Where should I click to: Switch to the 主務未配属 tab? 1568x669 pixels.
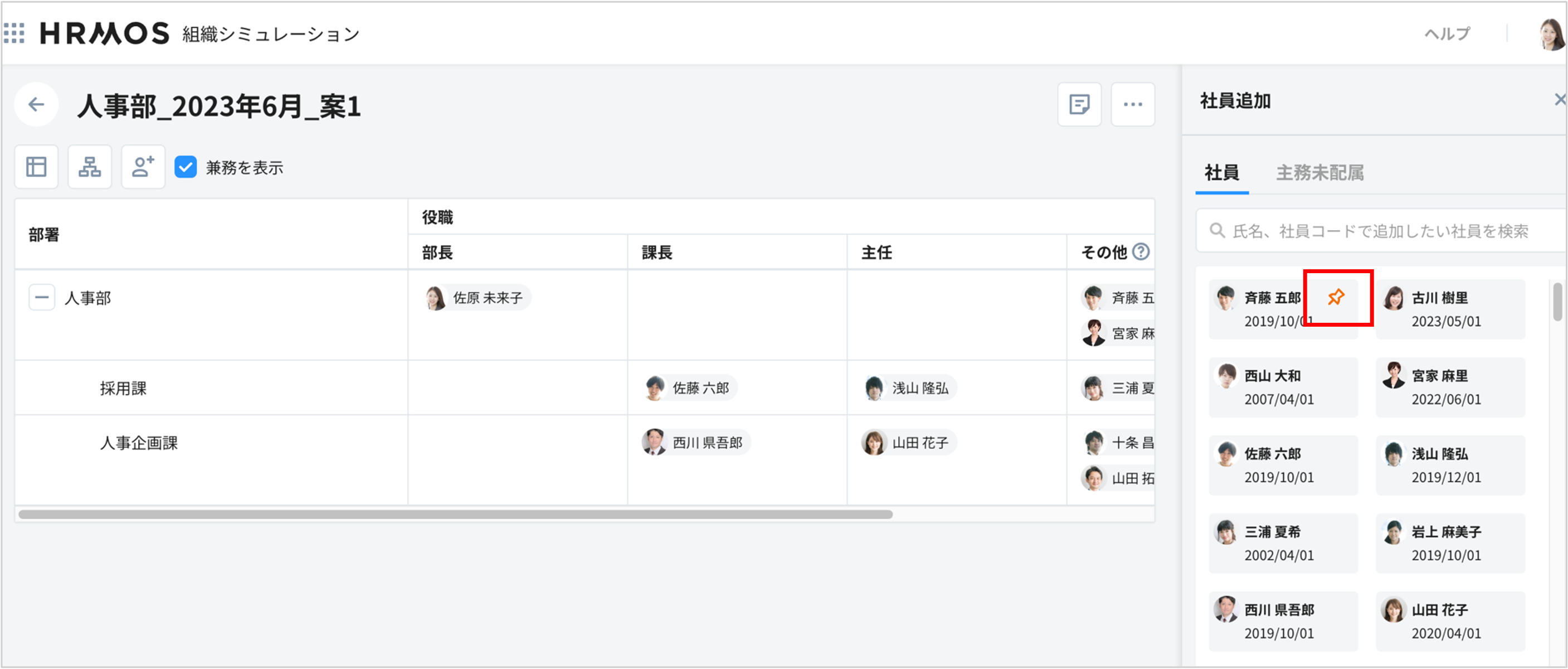click(1319, 173)
